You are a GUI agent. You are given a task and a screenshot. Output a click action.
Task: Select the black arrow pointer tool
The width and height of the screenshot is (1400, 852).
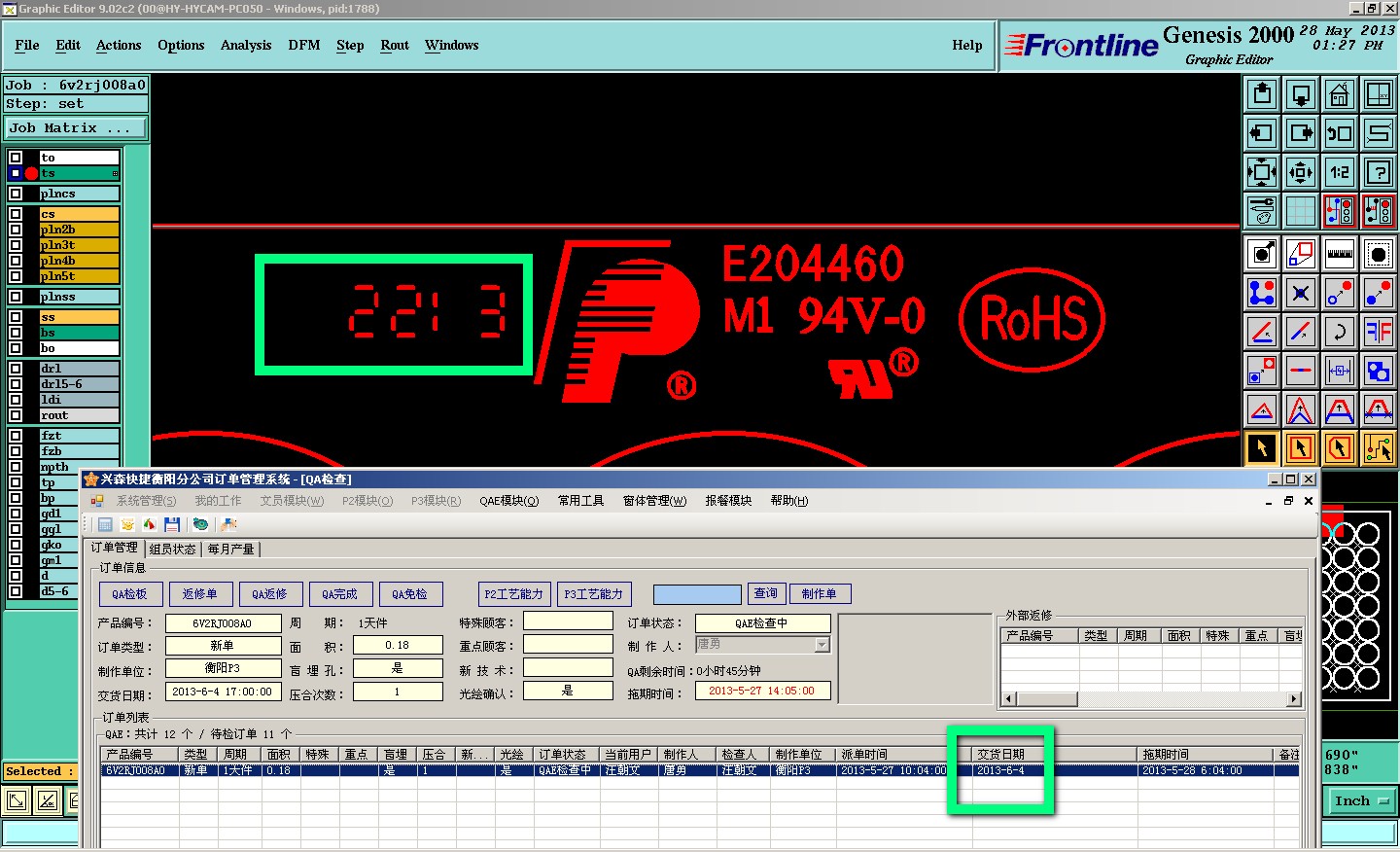(1262, 448)
